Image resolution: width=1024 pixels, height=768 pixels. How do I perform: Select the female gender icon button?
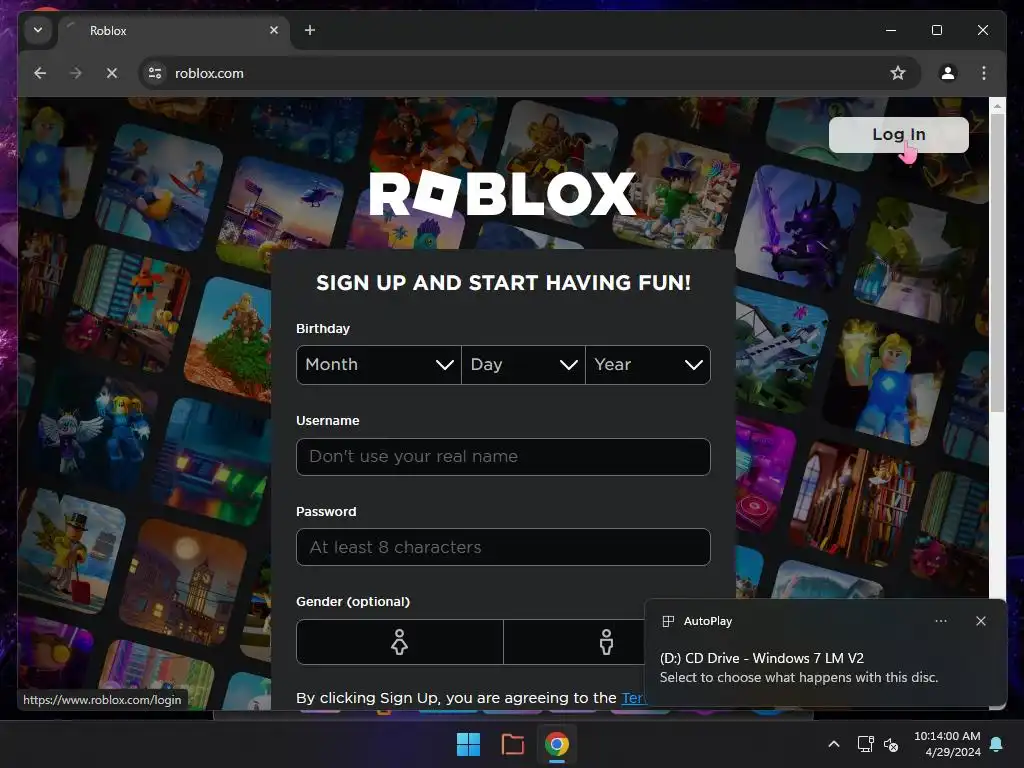[x=400, y=642]
